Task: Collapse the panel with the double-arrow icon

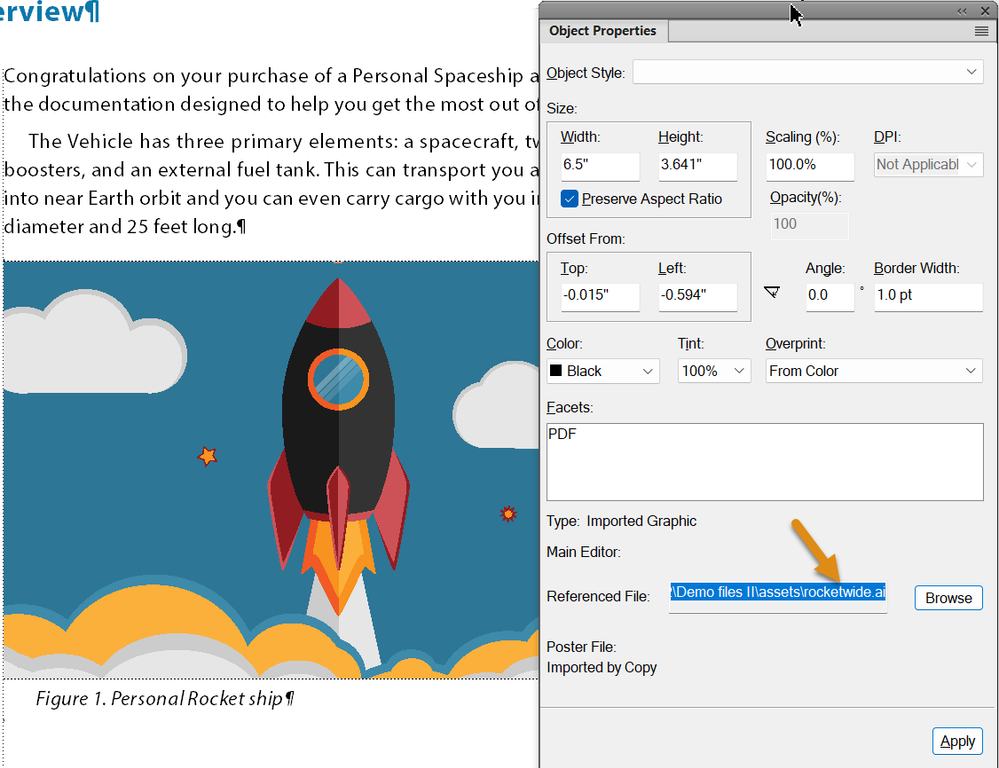Action: pos(961,11)
